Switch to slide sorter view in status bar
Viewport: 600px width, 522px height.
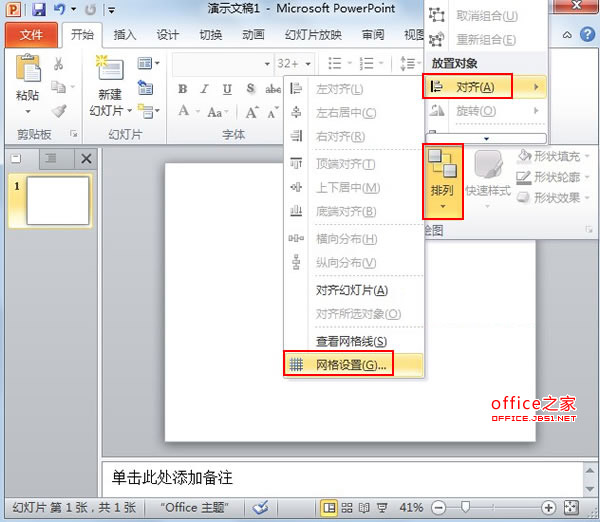tap(346, 508)
